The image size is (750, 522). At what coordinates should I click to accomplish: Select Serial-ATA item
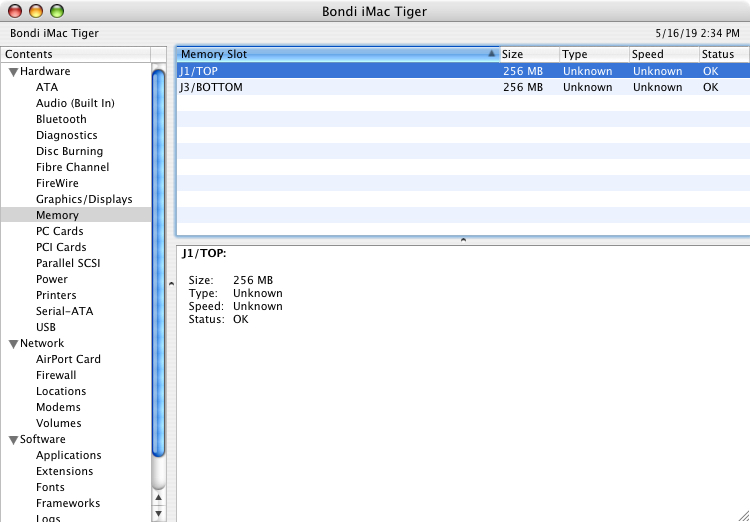pos(65,311)
